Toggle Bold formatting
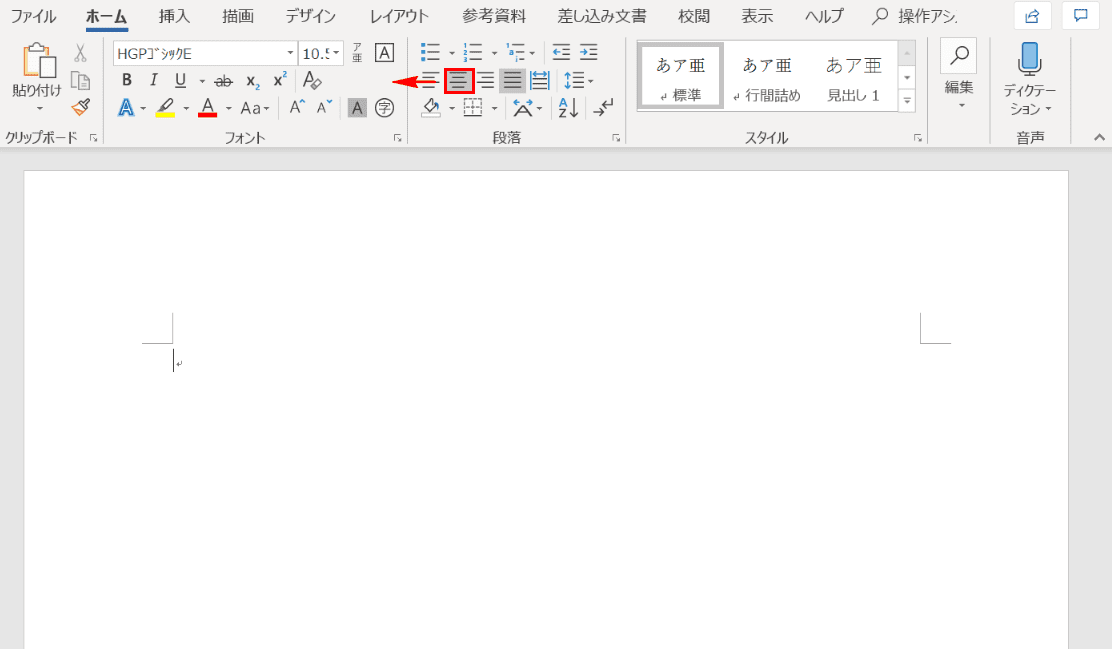 [x=126, y=80]
